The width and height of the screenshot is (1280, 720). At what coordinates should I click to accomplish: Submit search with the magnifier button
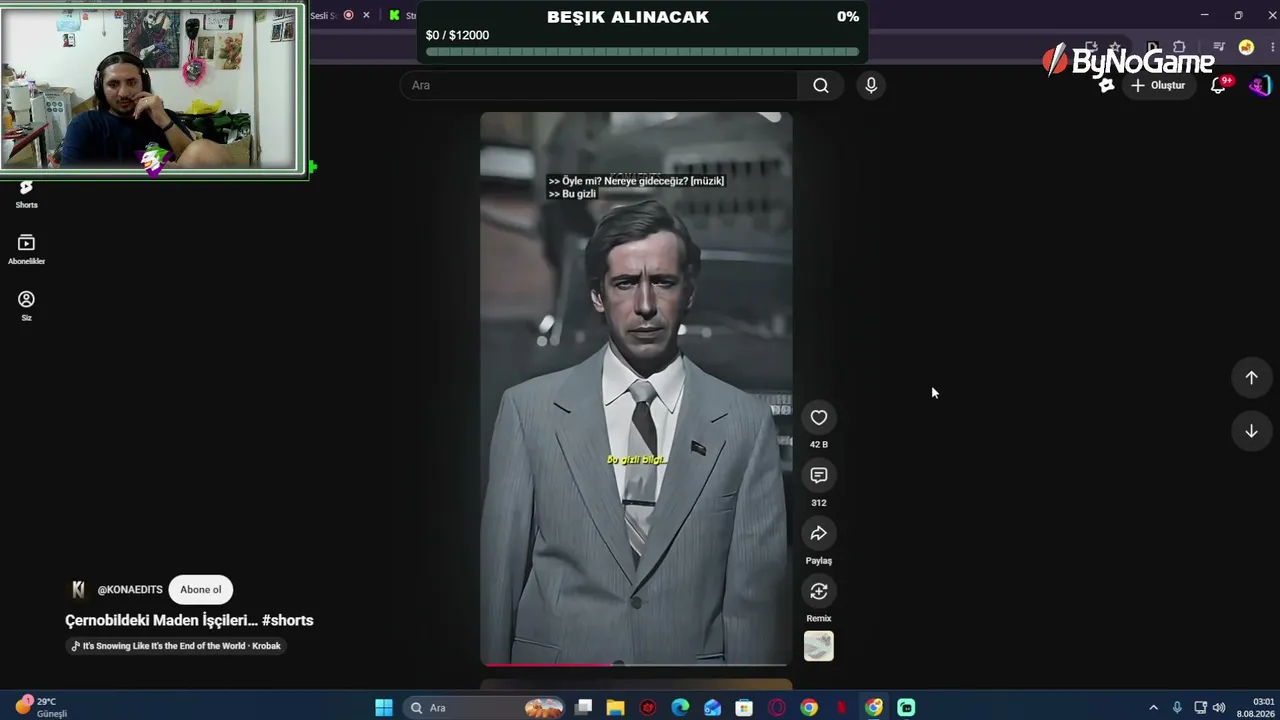coord(821,85)
